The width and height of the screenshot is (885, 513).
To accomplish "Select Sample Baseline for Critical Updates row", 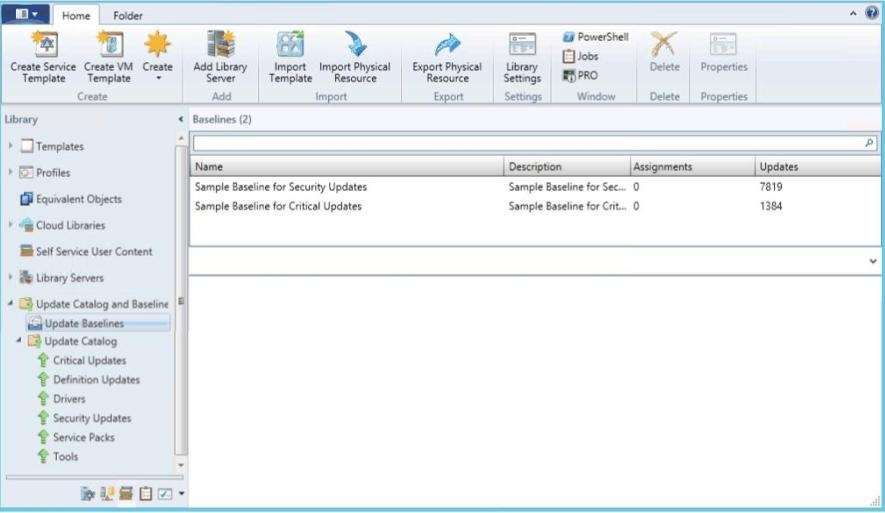I will 535,206.
